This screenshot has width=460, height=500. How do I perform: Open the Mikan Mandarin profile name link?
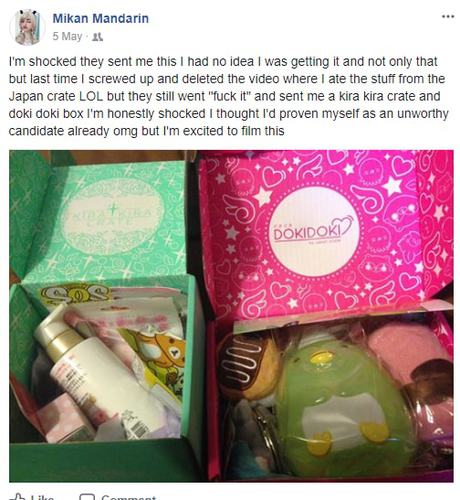tap(100, 18)
